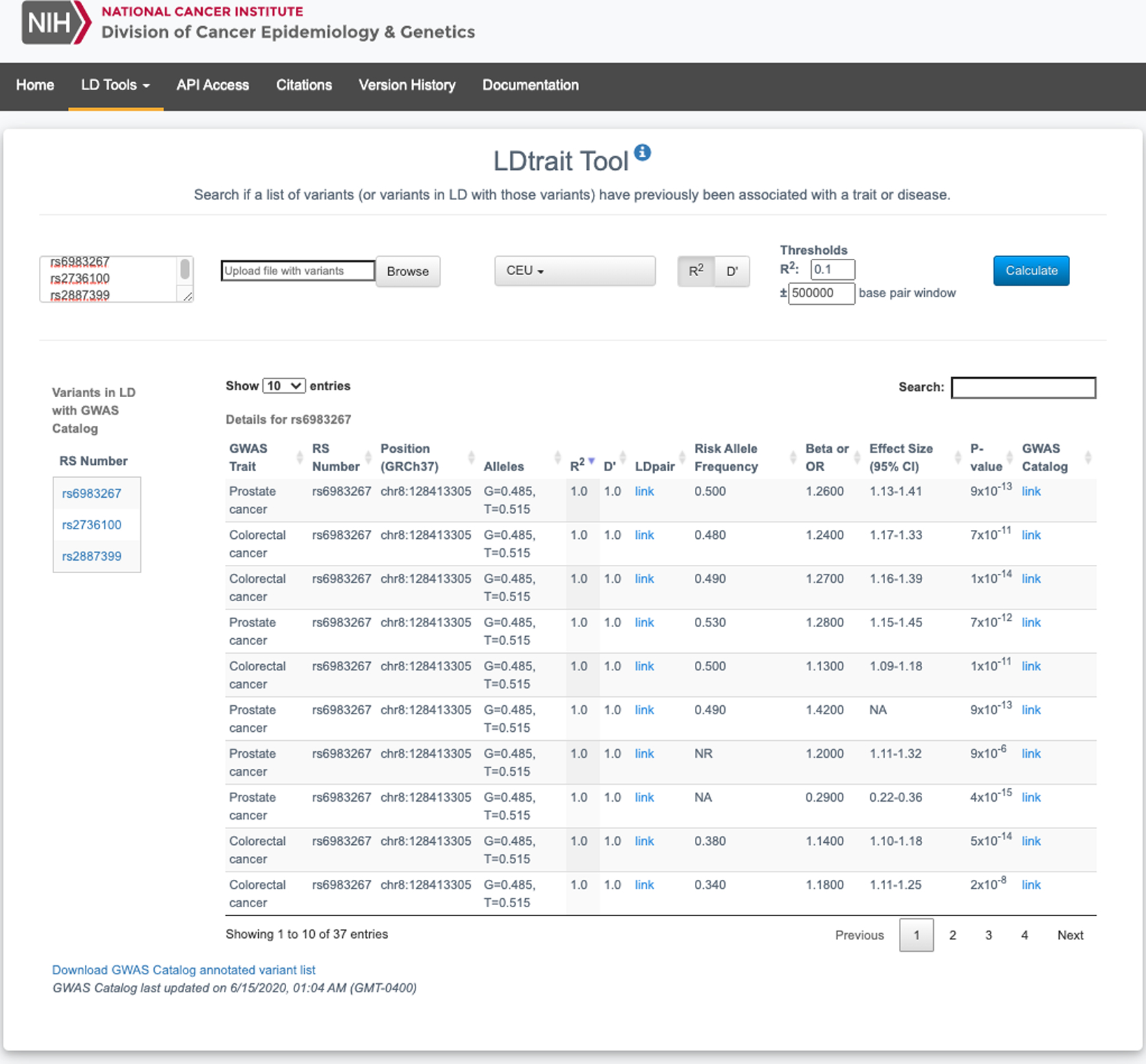The width and height of the screenshot is (1146, 1064).
Task: Click the variants list scrollbar
Action: 185,269
